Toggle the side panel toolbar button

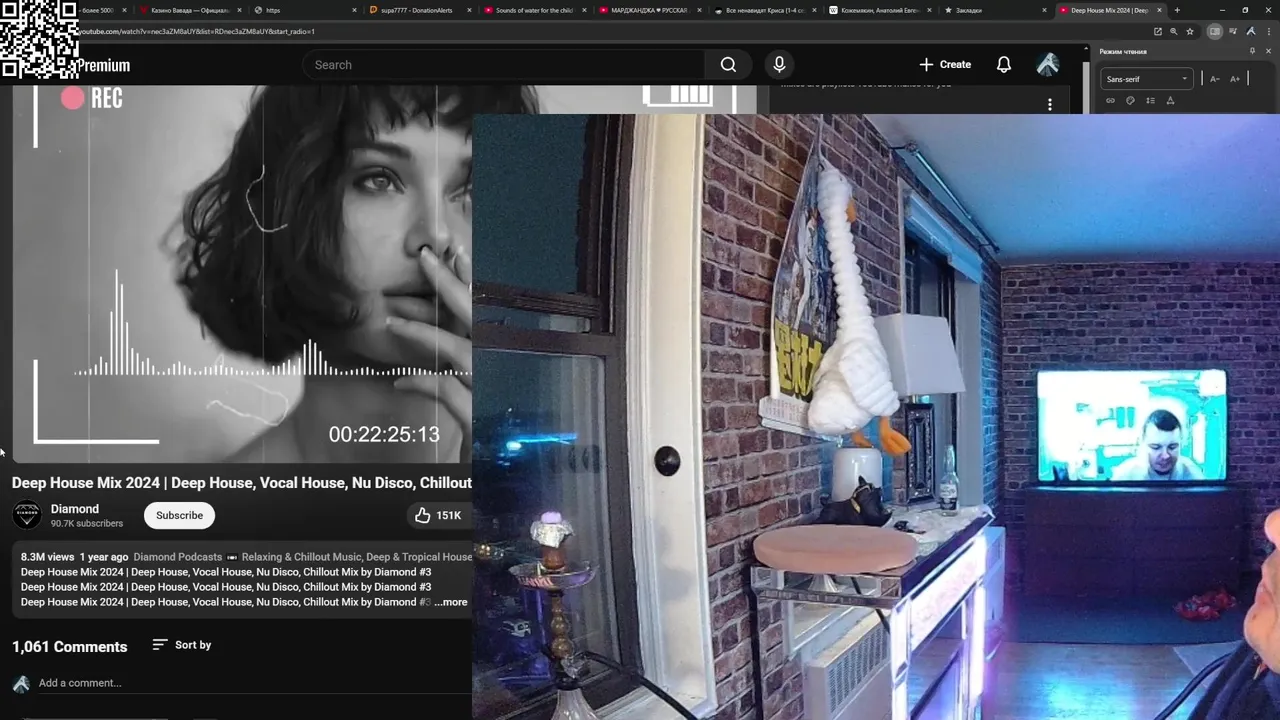1215,31
